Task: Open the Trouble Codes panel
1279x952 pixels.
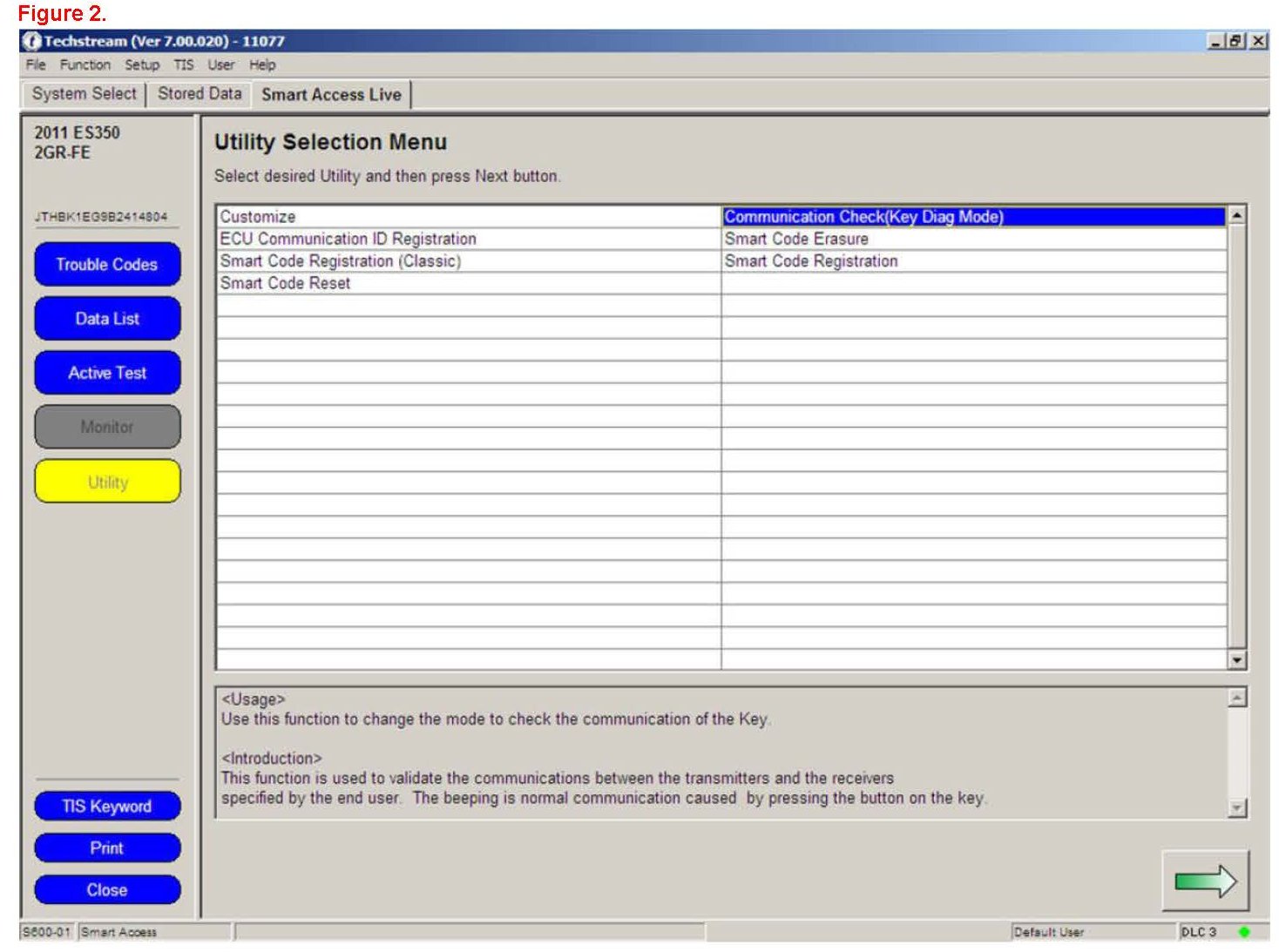Action: click(x=107, y=265)
